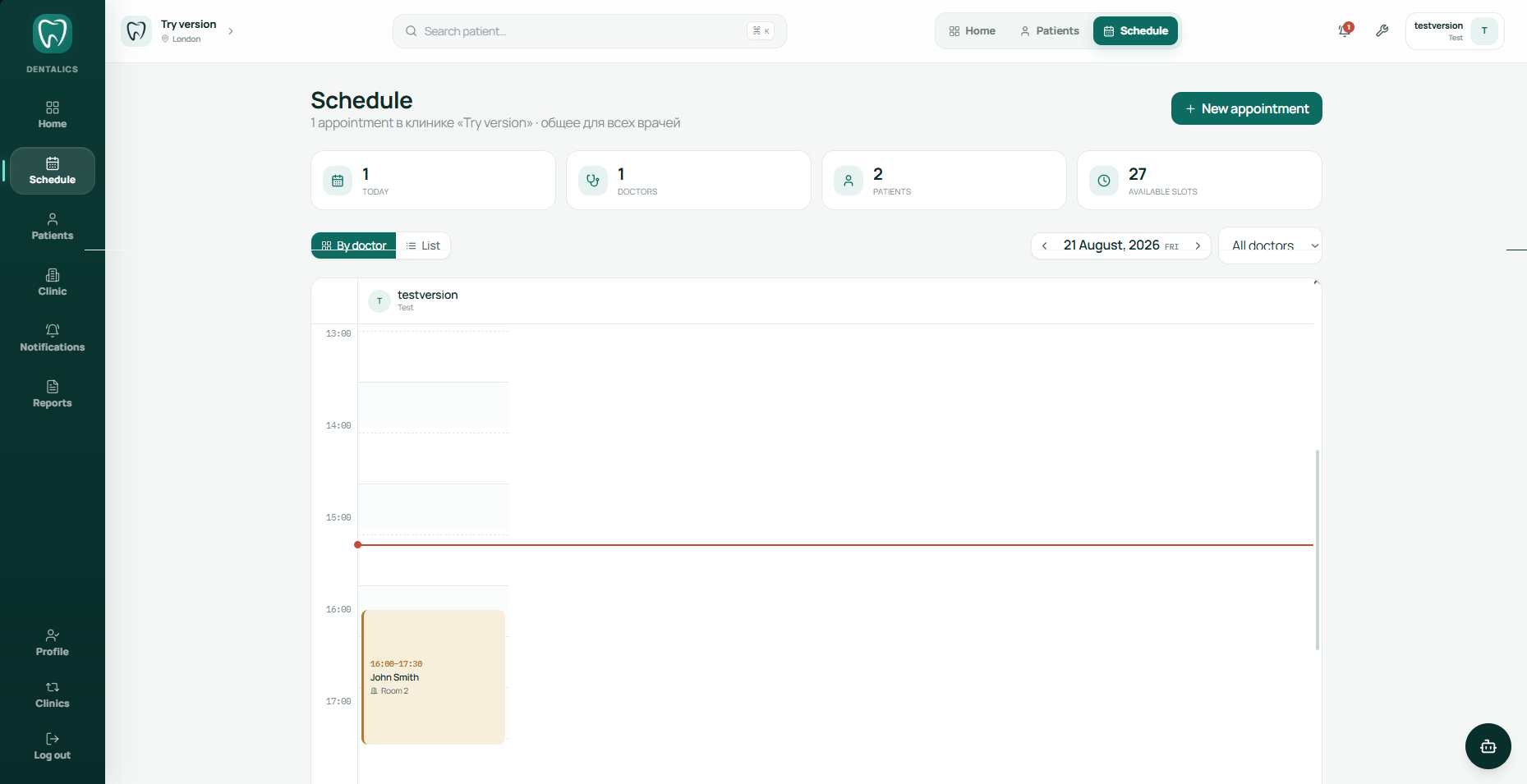
Task: Select Schedule in the left sidebar
Action: click(53, 171)
